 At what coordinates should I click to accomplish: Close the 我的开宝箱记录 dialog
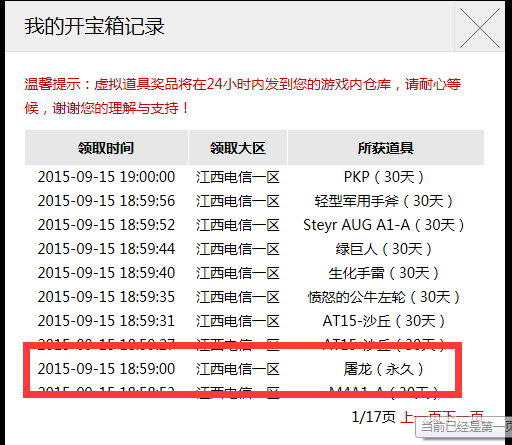(x=480, y=28)
